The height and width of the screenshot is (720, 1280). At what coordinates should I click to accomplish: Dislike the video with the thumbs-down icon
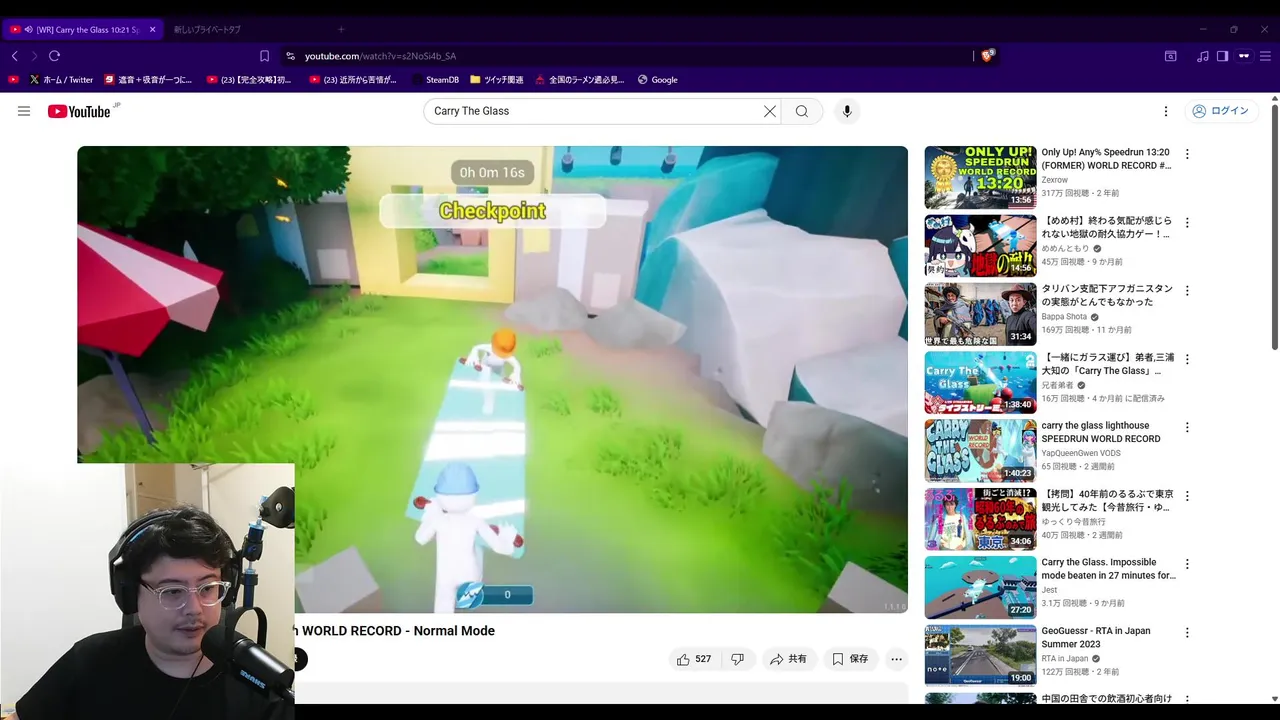[738, 659]
